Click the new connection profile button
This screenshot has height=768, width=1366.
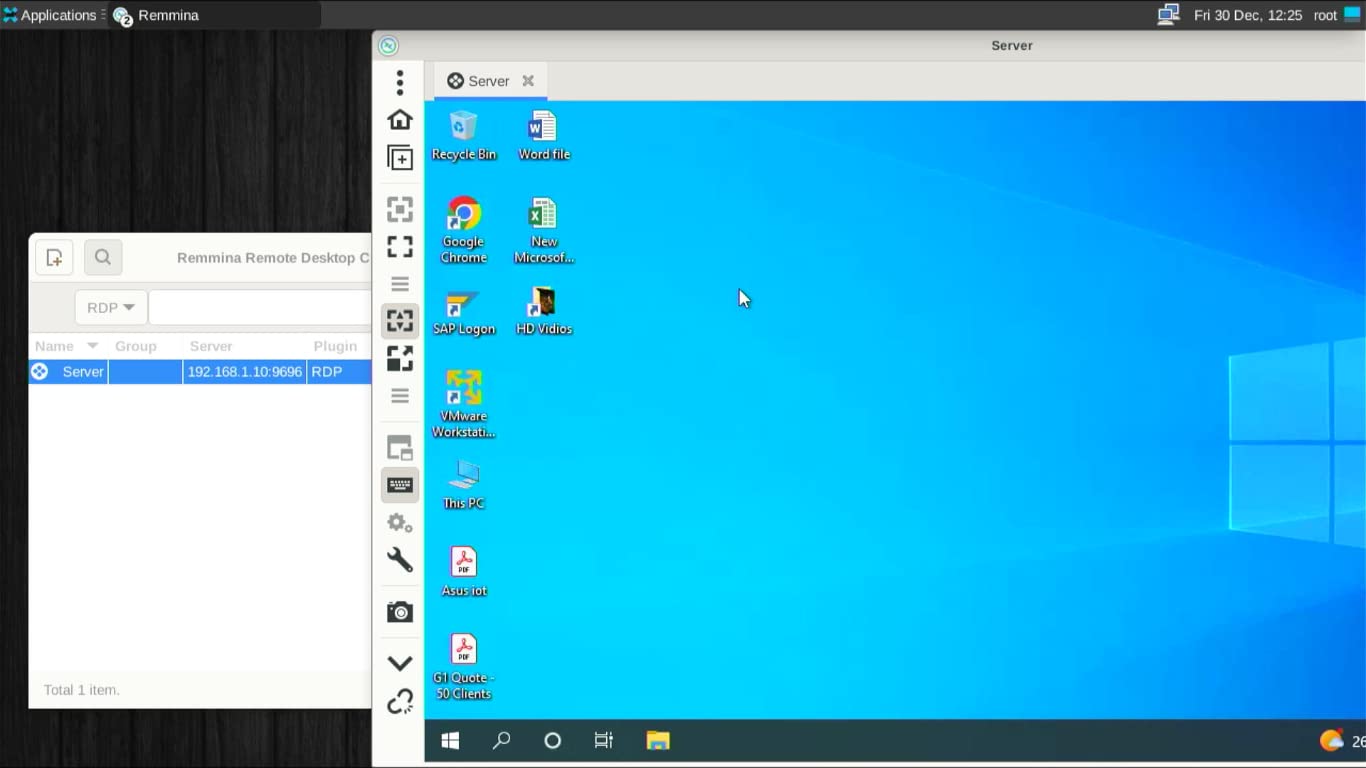pos(54,257)
